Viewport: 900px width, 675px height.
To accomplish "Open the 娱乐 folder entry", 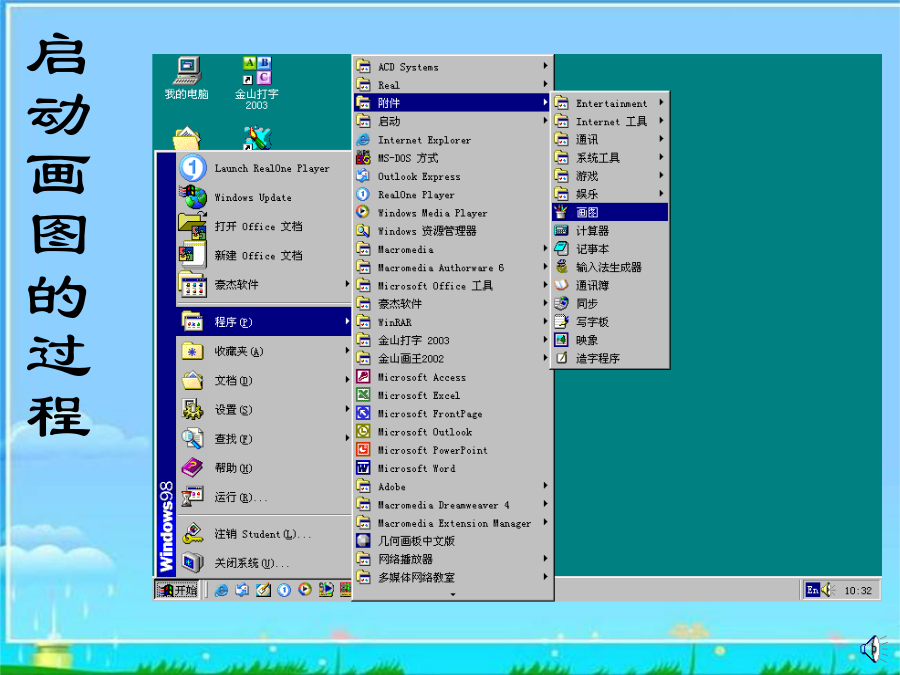I will click(610, 194).
